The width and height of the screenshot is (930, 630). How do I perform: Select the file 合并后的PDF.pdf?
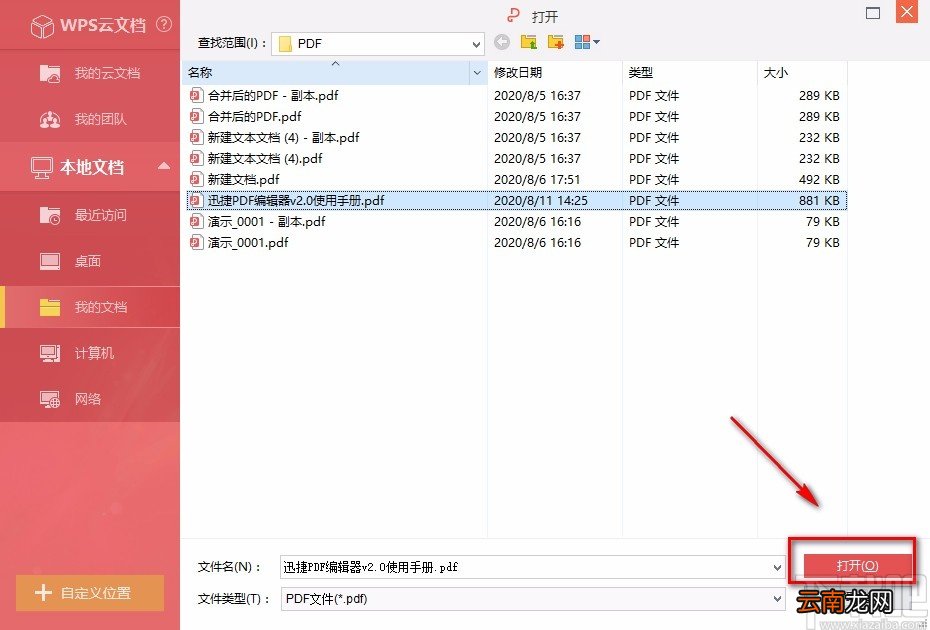[x=254, y=116]
